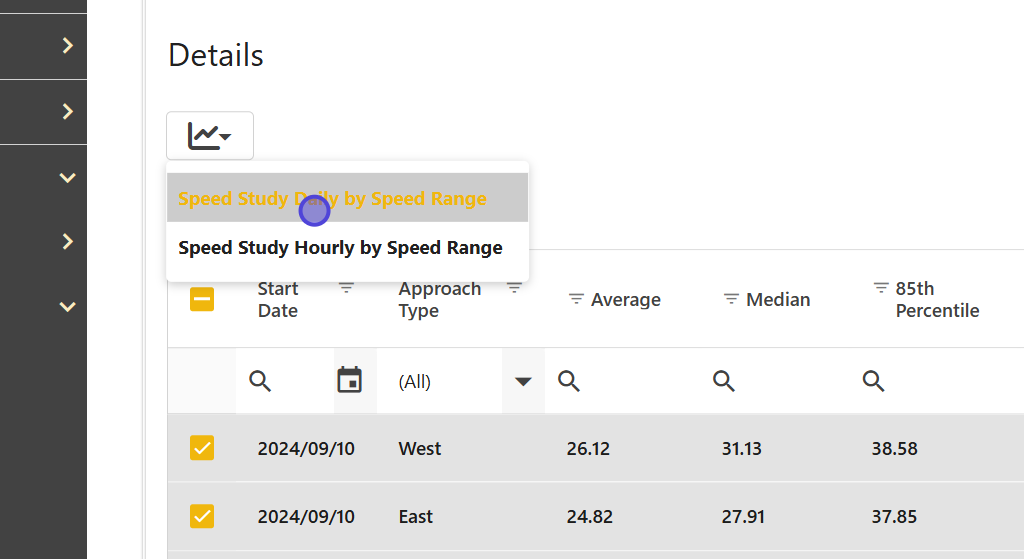This screenshot has width=1024, height=559.
Task: Click the Average column search icon
Action: point(569,381)
